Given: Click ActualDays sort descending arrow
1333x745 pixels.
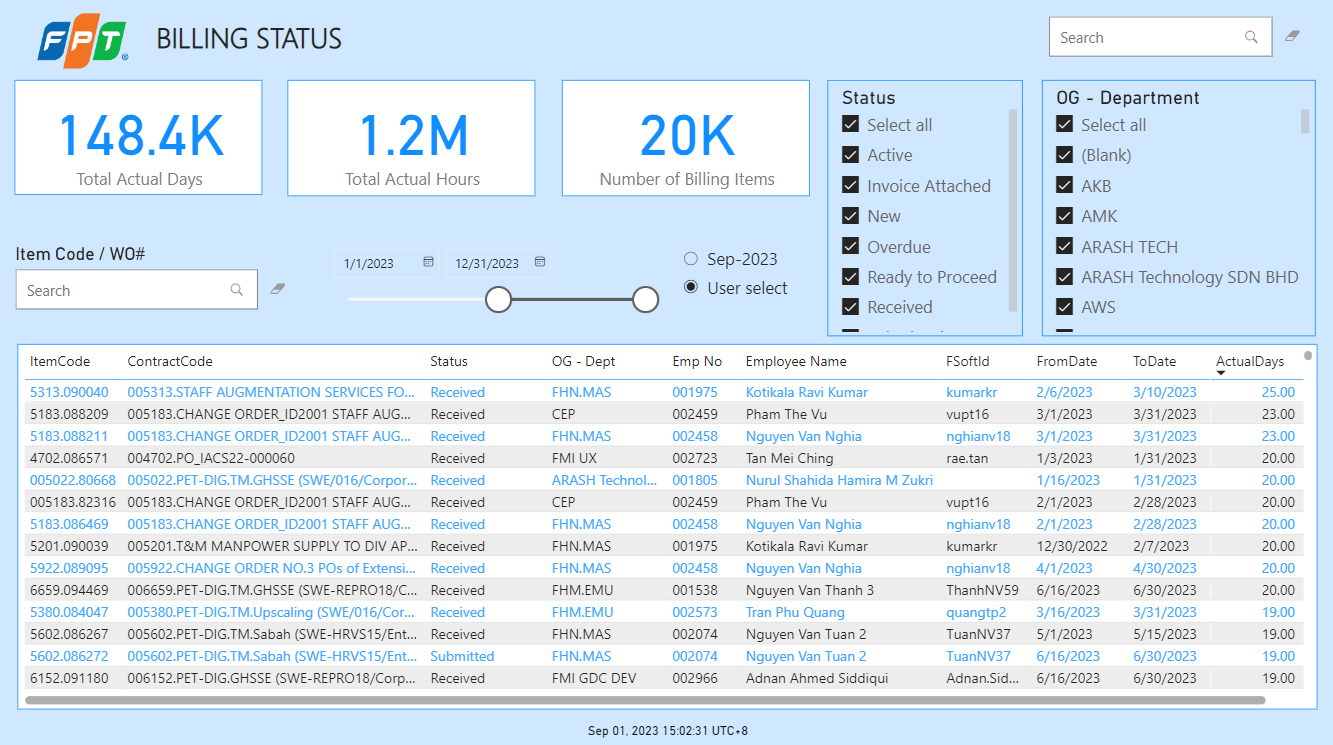Looking at the screenshot, I should pyautogui.click(x=1220, y=374).
